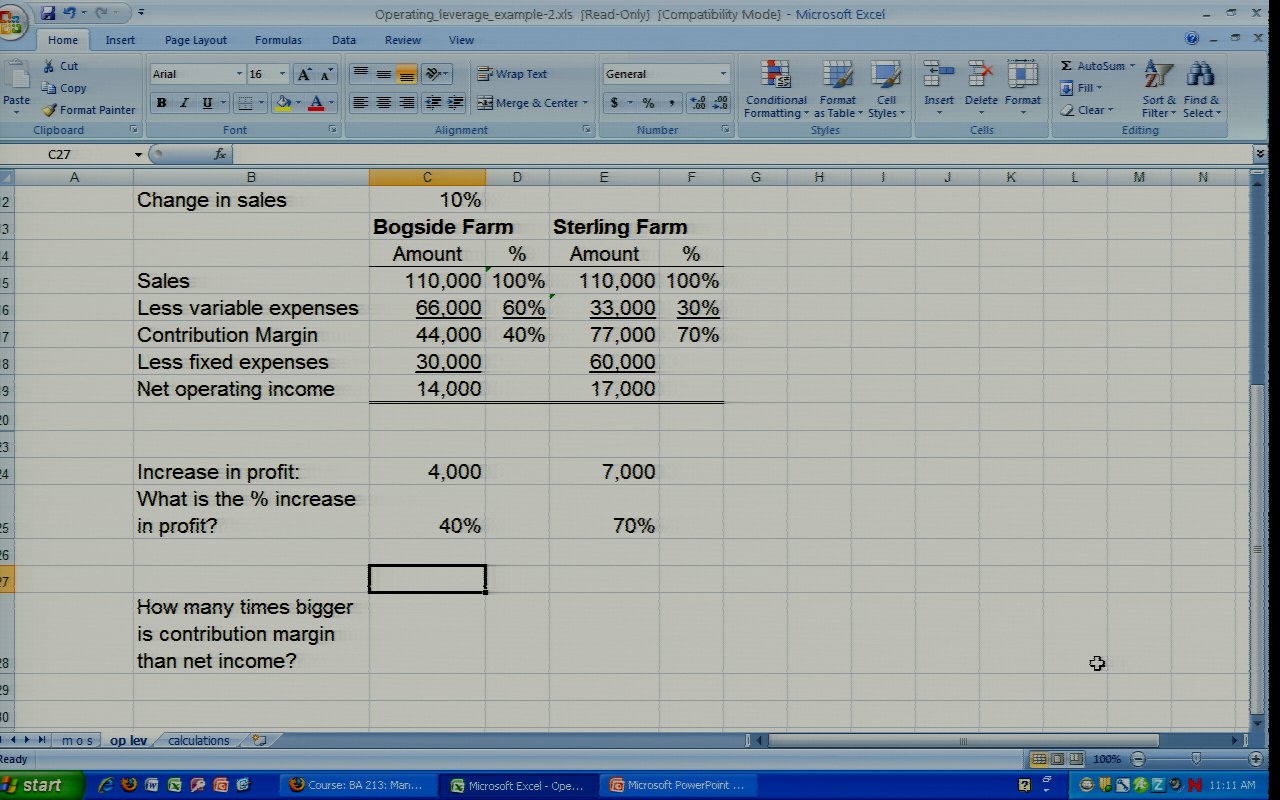The width and height of the screenshot is (1280, 800).
Task: Toggle Bold formatting
Action: click(161, 103)
